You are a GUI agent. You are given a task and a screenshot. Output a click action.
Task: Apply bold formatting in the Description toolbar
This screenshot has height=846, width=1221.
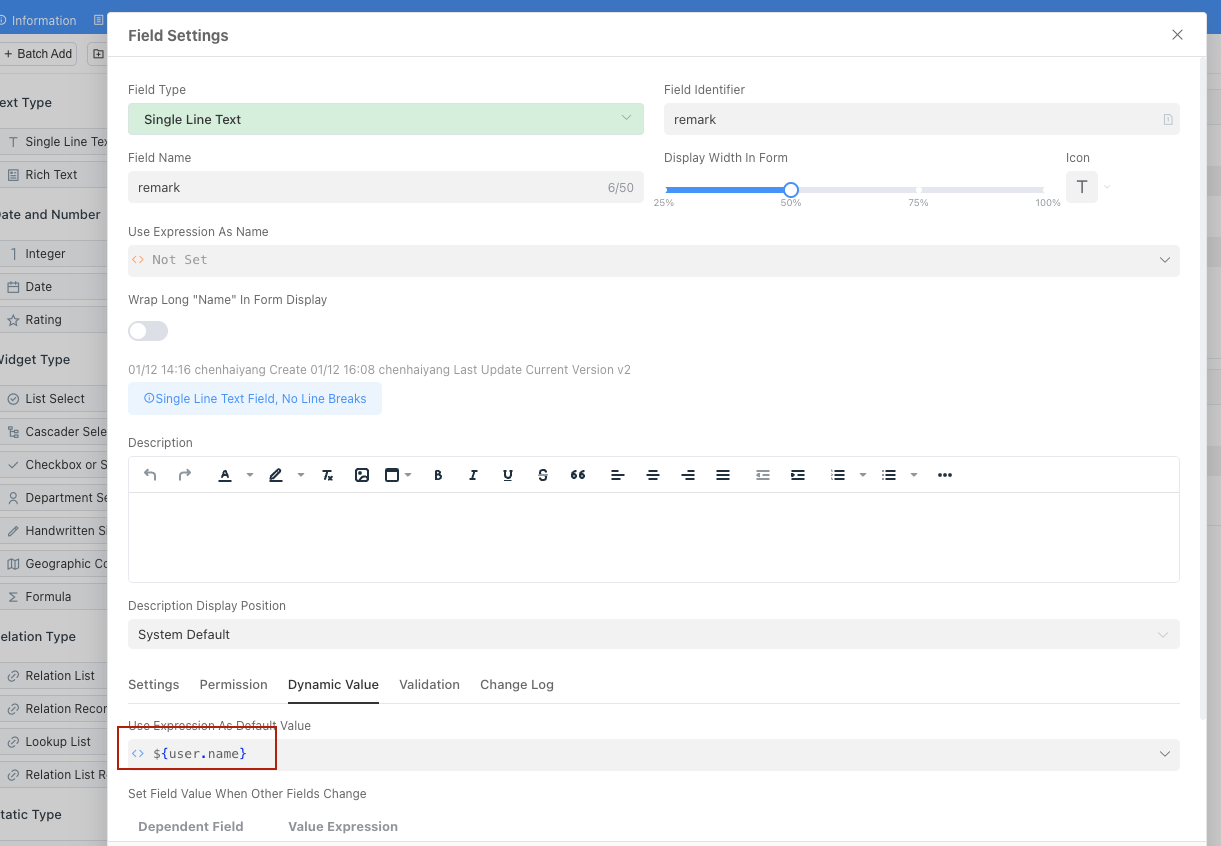pyautogui.click(x=438, y=475)
